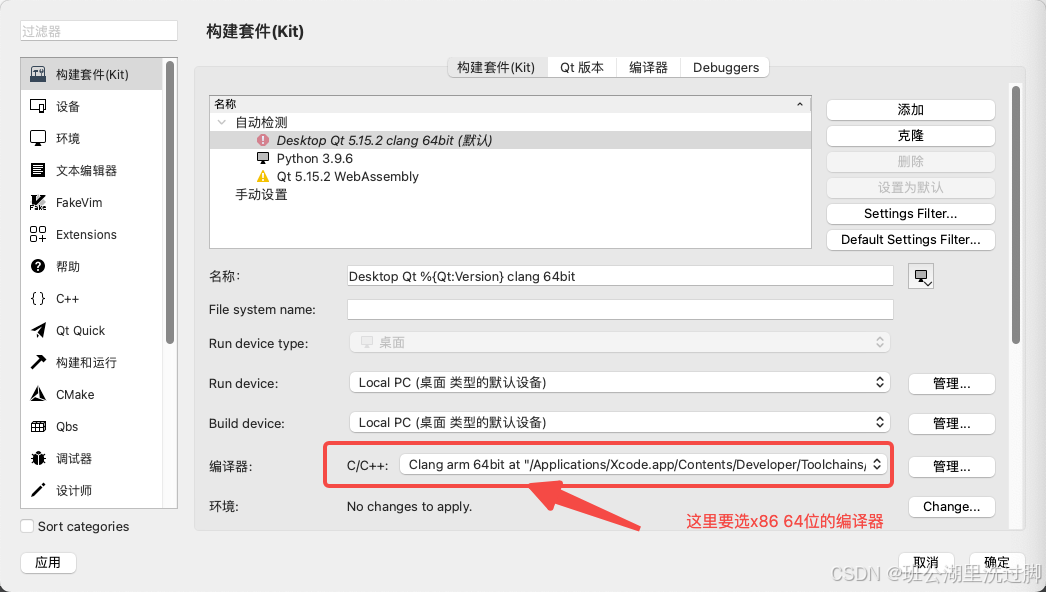Click the kit settings panel scrollbar
Viewport: 1046px width, 592px height.
click(x=1015, y=215)
